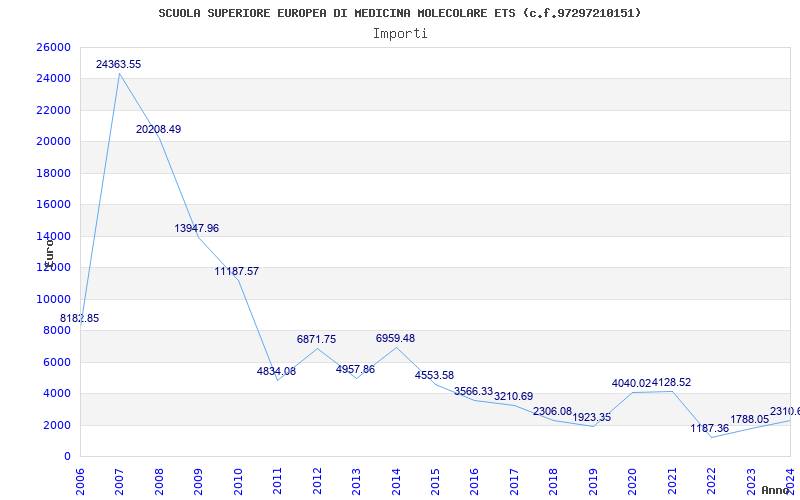Click the x-axis year 2018

click(x=554, y=480)
